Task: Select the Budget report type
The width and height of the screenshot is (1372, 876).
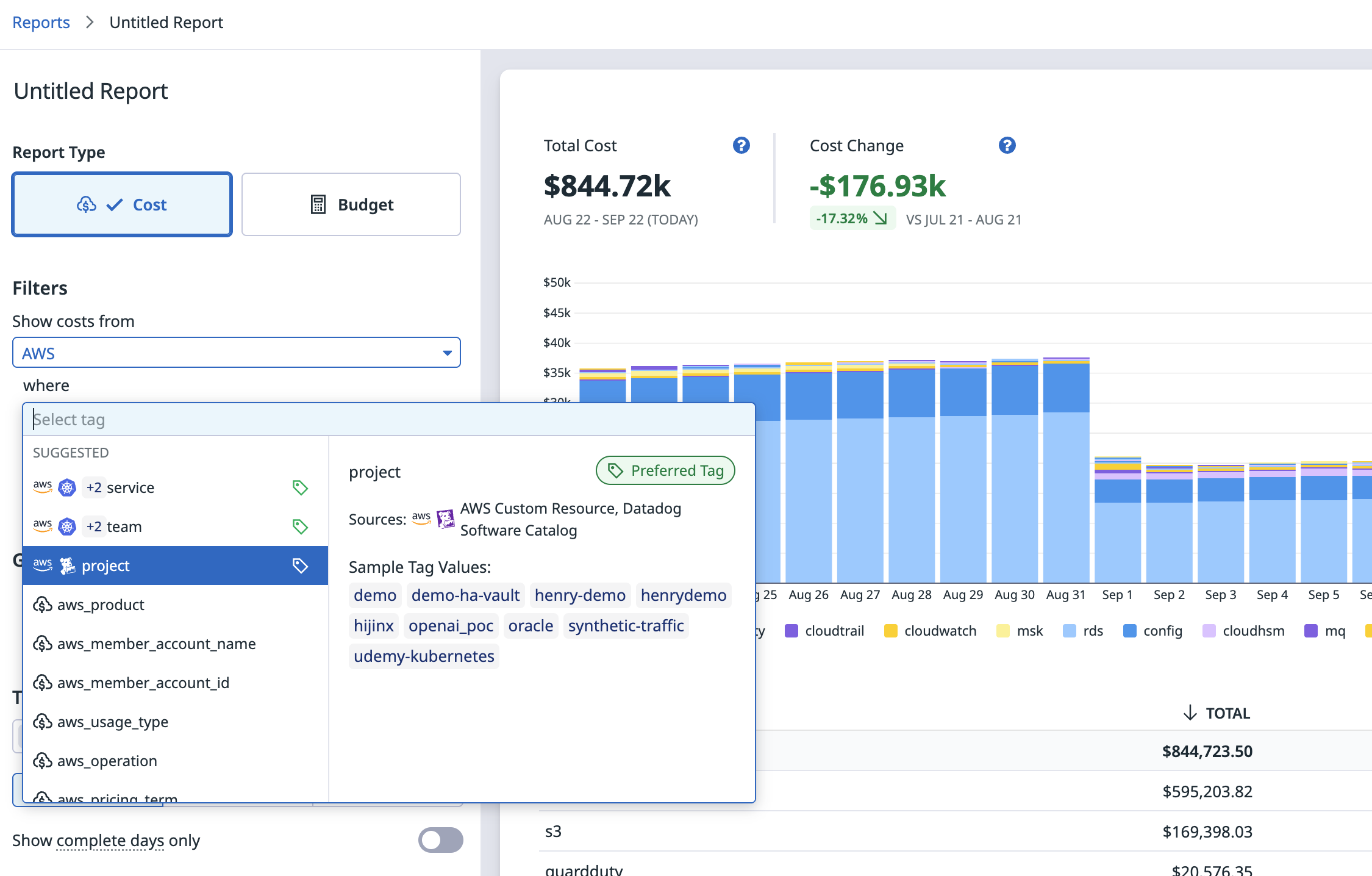Action: [351, 204]
